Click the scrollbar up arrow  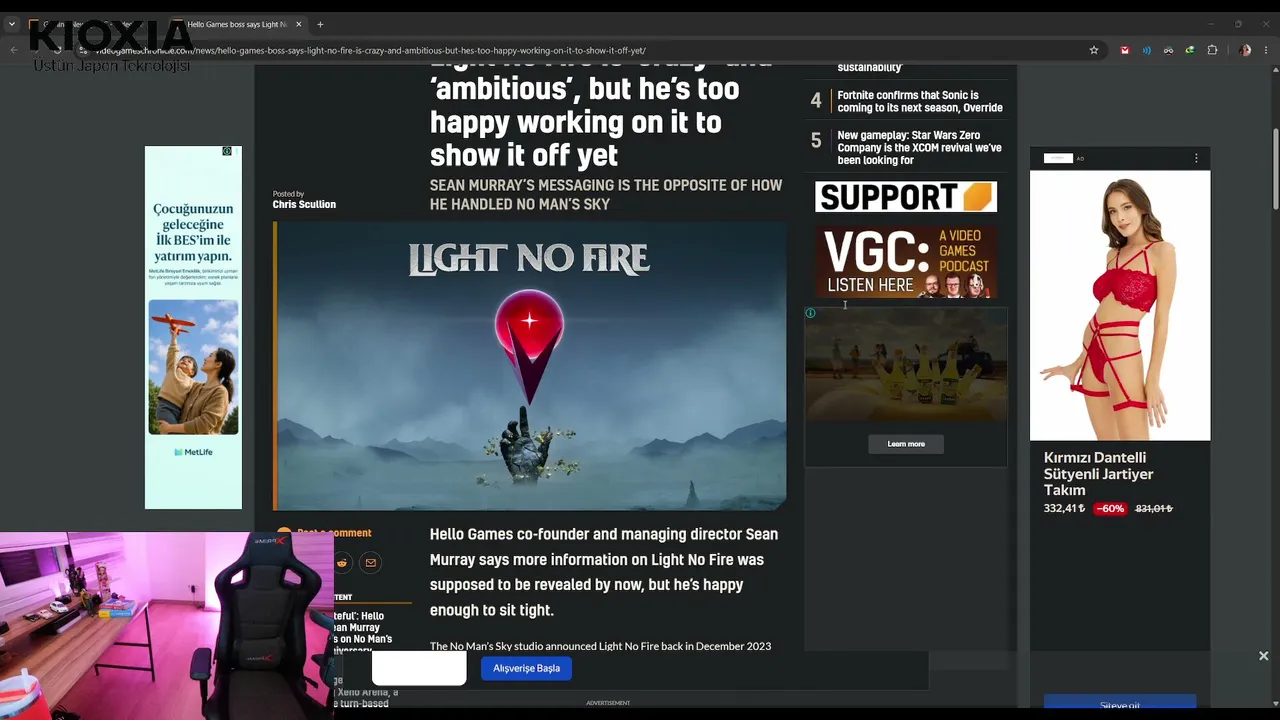pos(1275,70)
